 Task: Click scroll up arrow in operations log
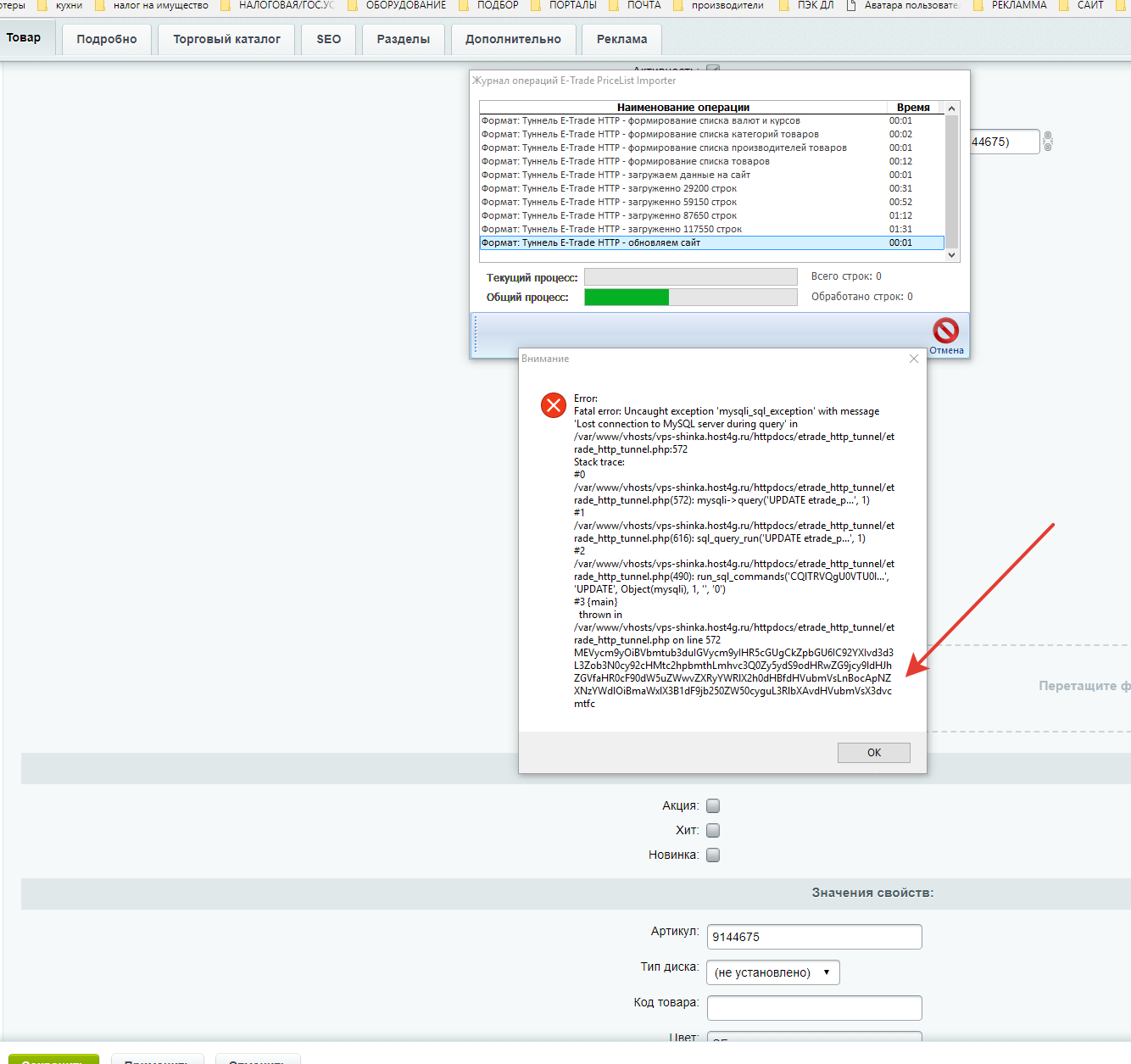952,109
